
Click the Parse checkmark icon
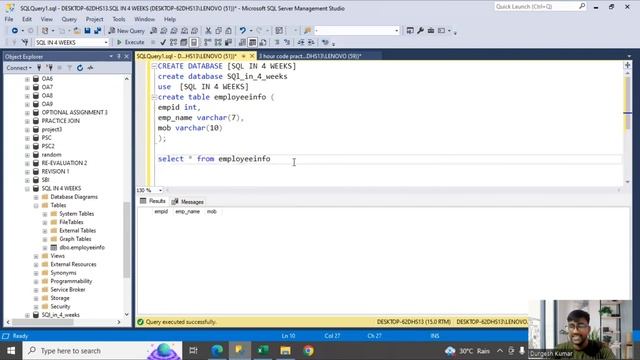click(163, 42)
